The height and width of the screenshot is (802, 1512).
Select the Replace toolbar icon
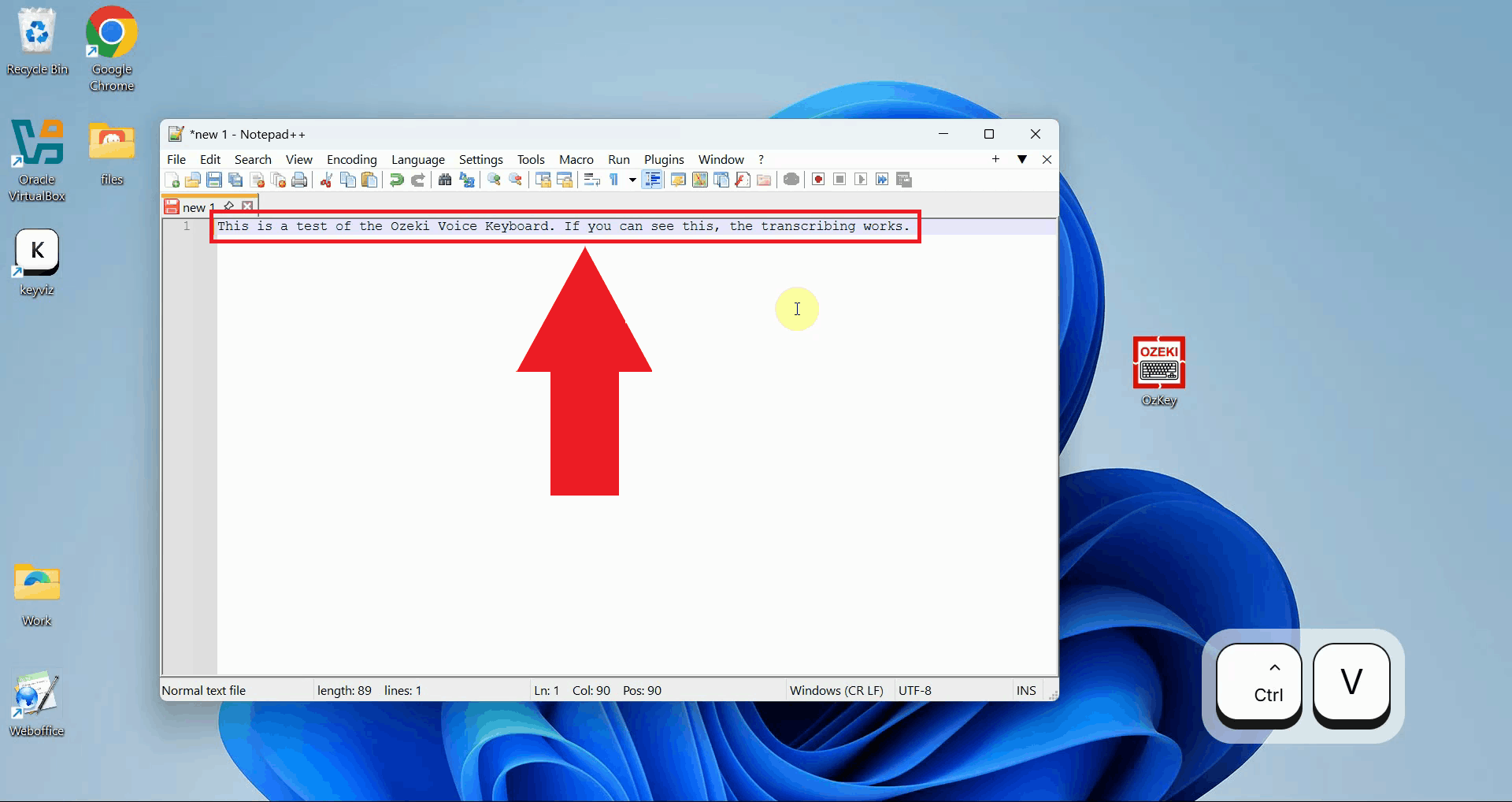(x=467, y=180)
